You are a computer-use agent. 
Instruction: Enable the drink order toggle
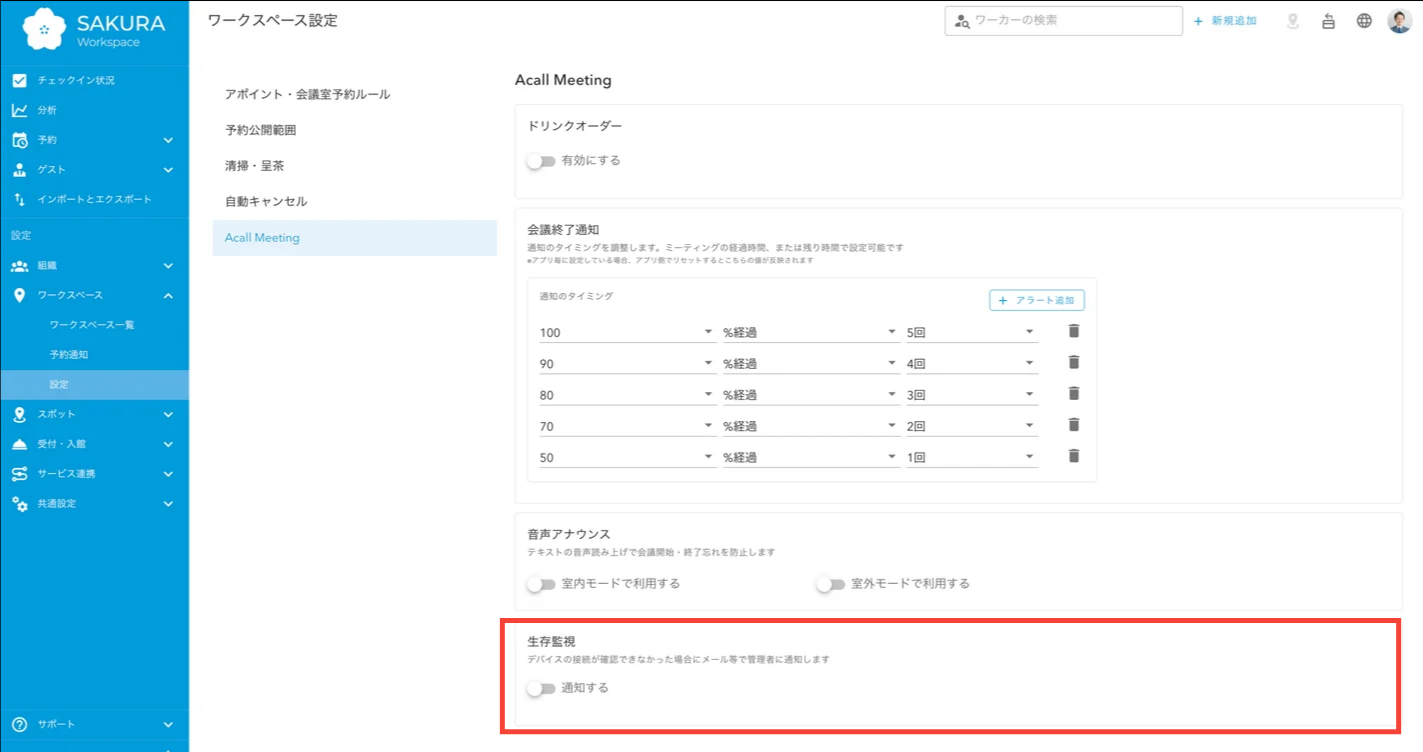tap(541, 161)
